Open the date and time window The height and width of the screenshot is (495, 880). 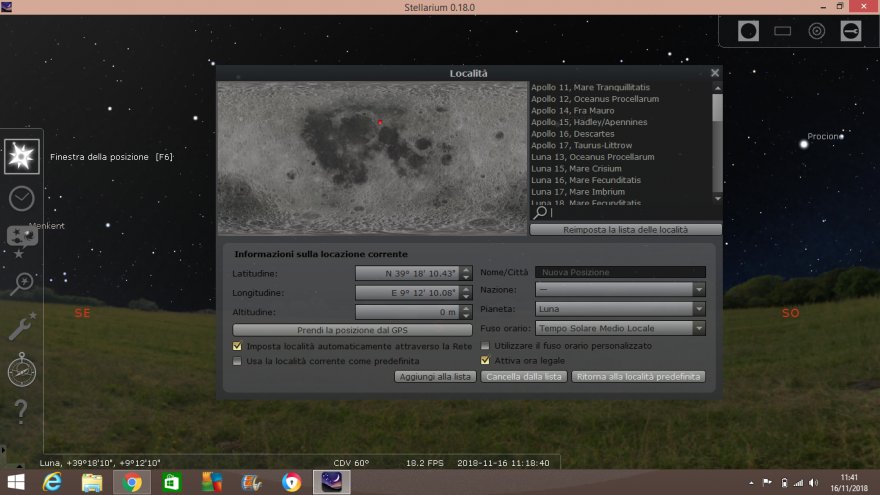(x=21, y=198)
